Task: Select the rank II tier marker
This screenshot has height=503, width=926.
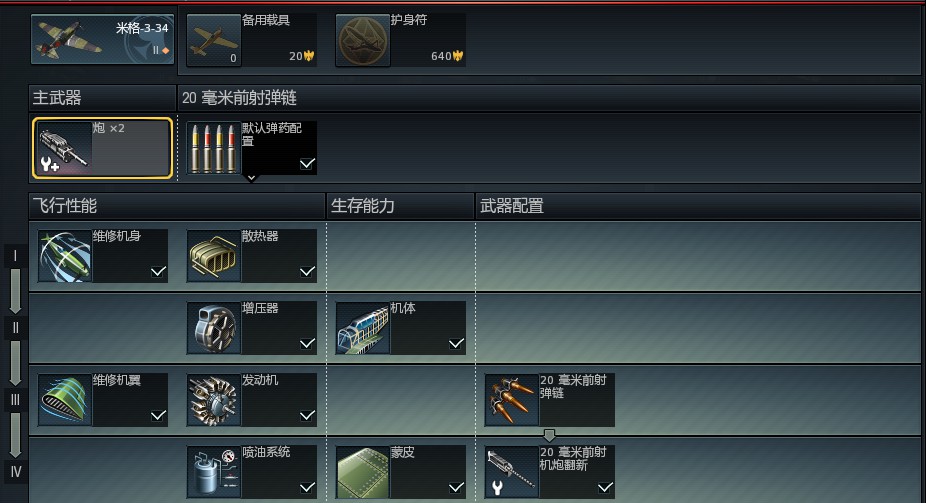Action: tap(15, 328)
